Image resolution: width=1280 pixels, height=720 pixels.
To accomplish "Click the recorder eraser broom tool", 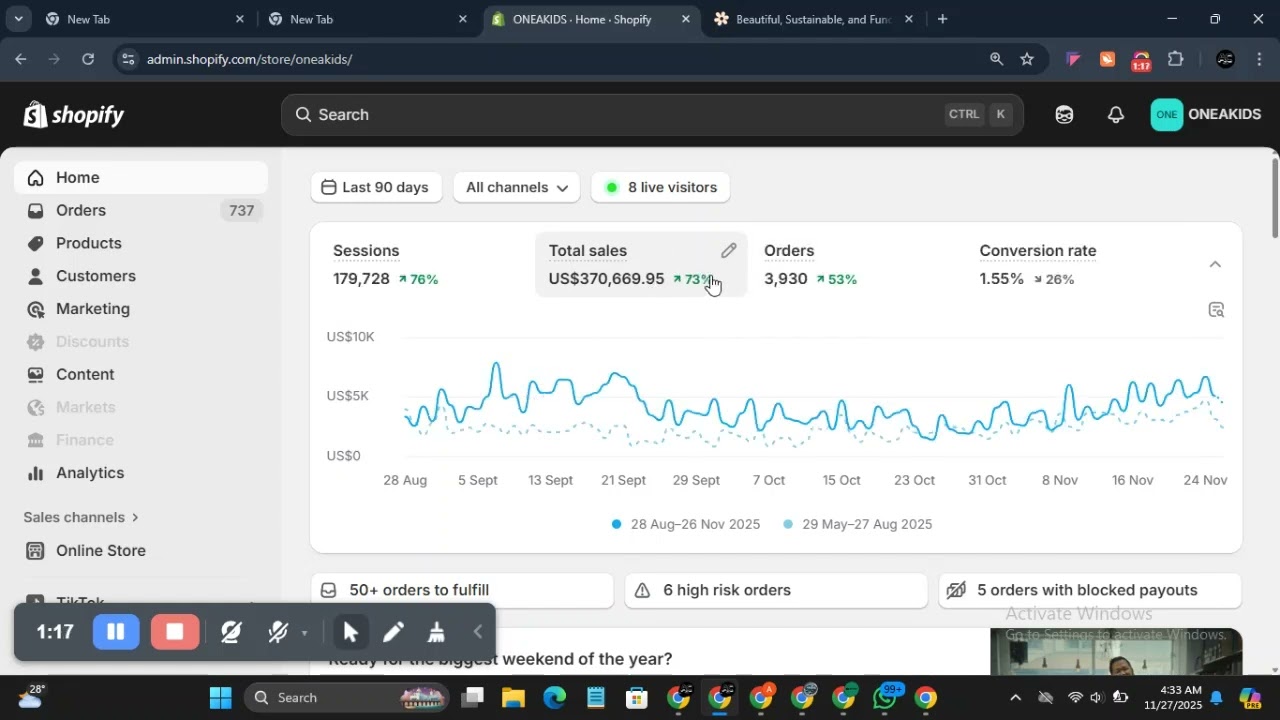I will point(436,631).
